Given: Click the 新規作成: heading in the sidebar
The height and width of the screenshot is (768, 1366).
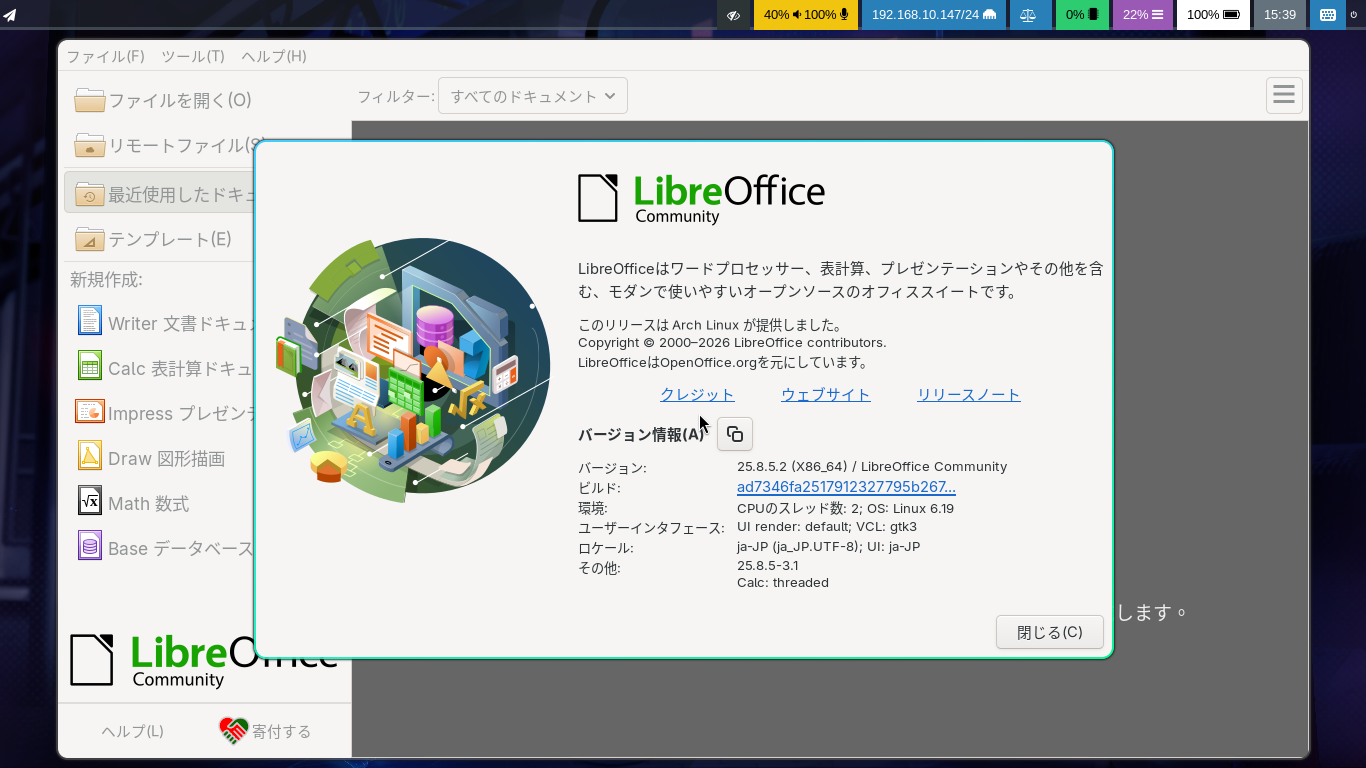Looking at the screenshot, I should coord(106,280).
